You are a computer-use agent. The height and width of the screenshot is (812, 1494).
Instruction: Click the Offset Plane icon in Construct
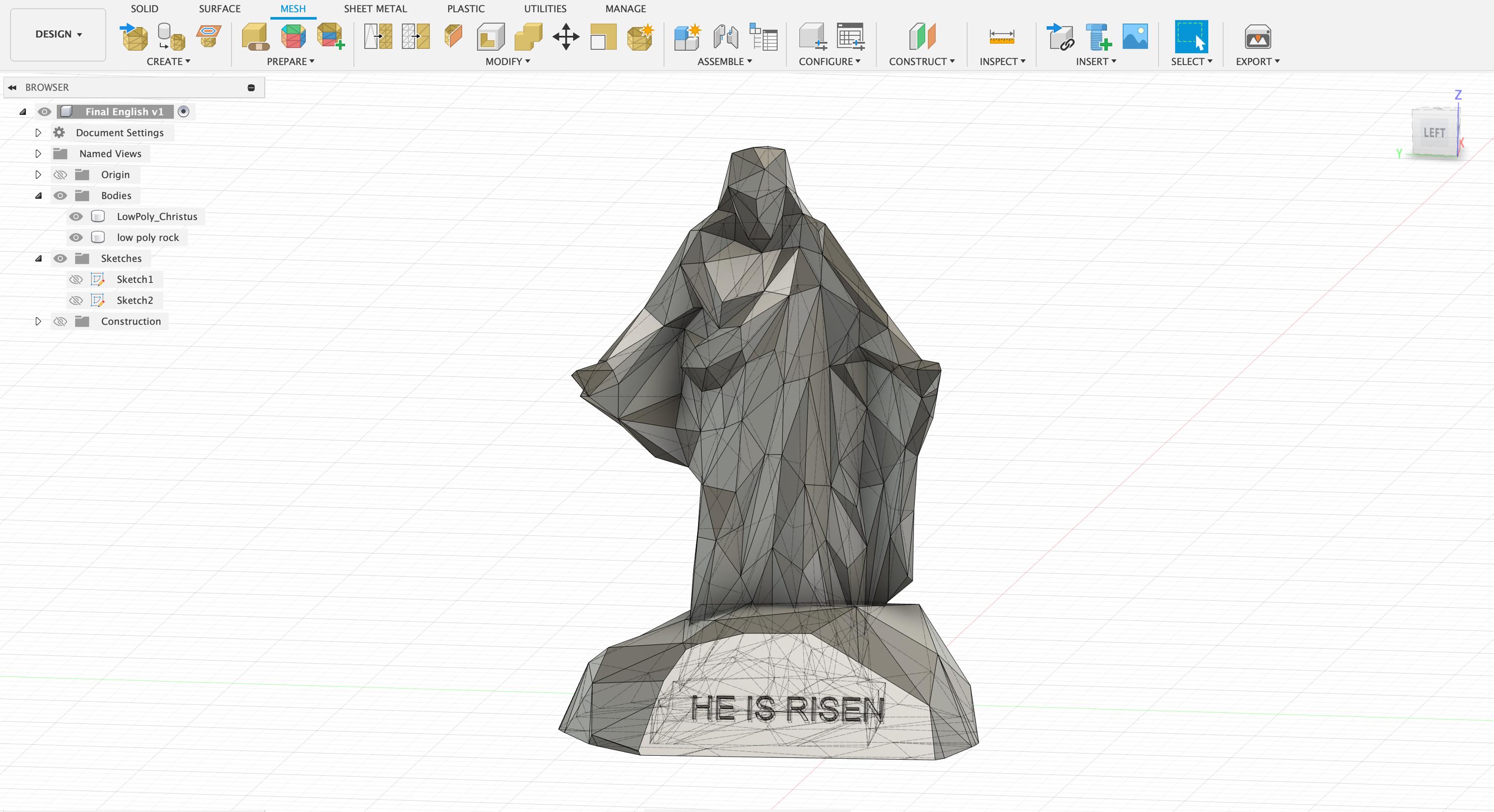coord(922,36)
